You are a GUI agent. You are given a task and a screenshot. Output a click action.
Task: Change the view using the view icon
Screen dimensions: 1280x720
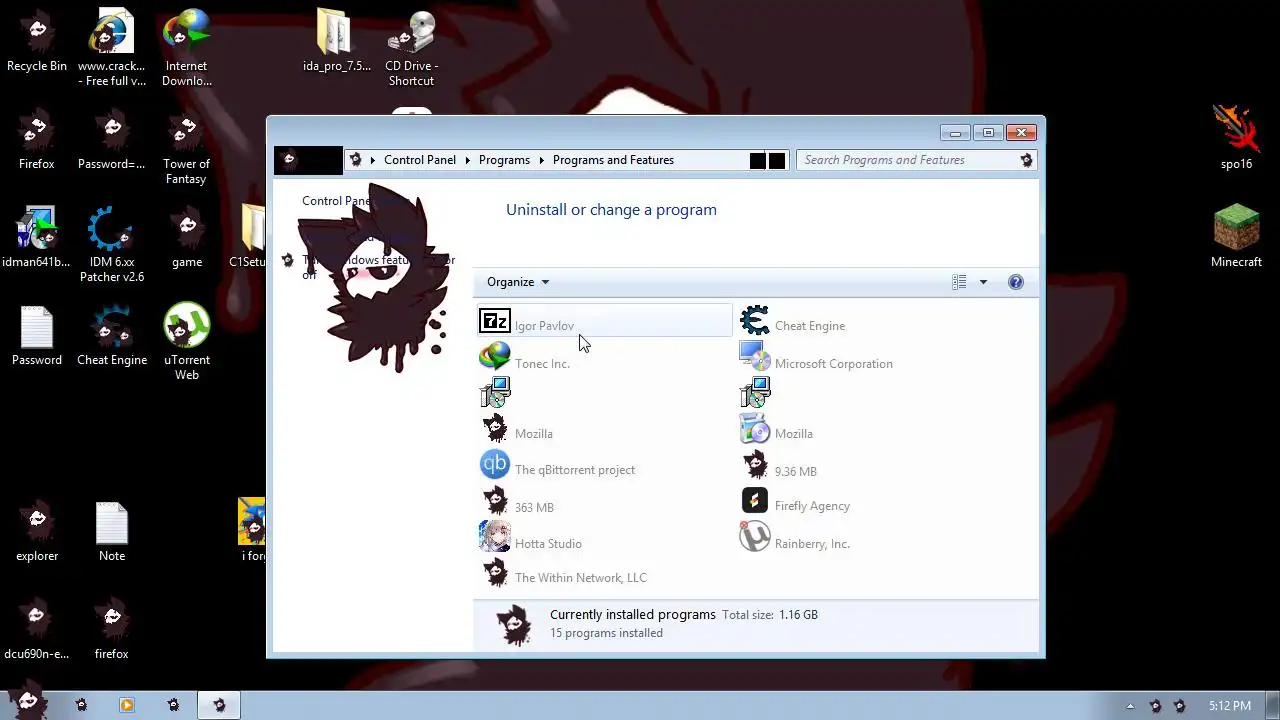coord(959,282)
